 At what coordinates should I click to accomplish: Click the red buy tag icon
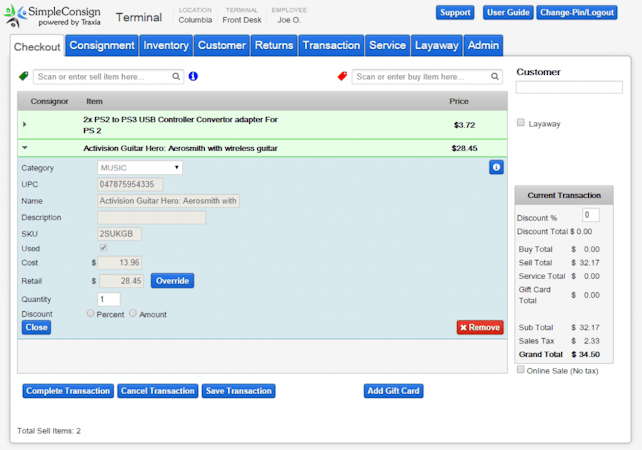click(x=342, y=76)
